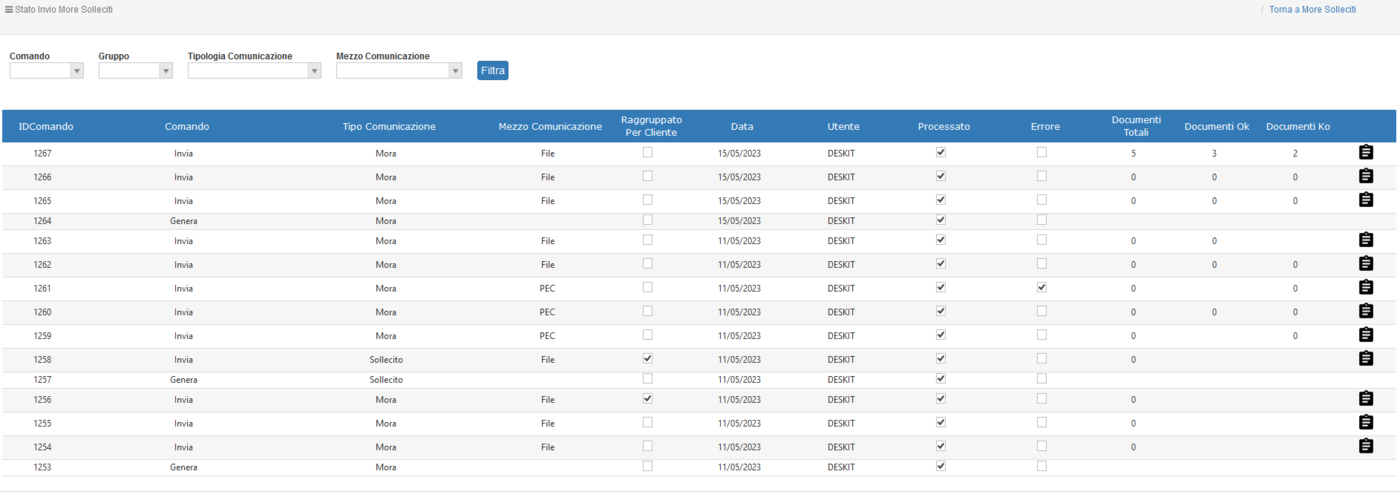This screenshot has width=1400, height=500.
Task: Sort by Data column header
Action: click(742, 127)
